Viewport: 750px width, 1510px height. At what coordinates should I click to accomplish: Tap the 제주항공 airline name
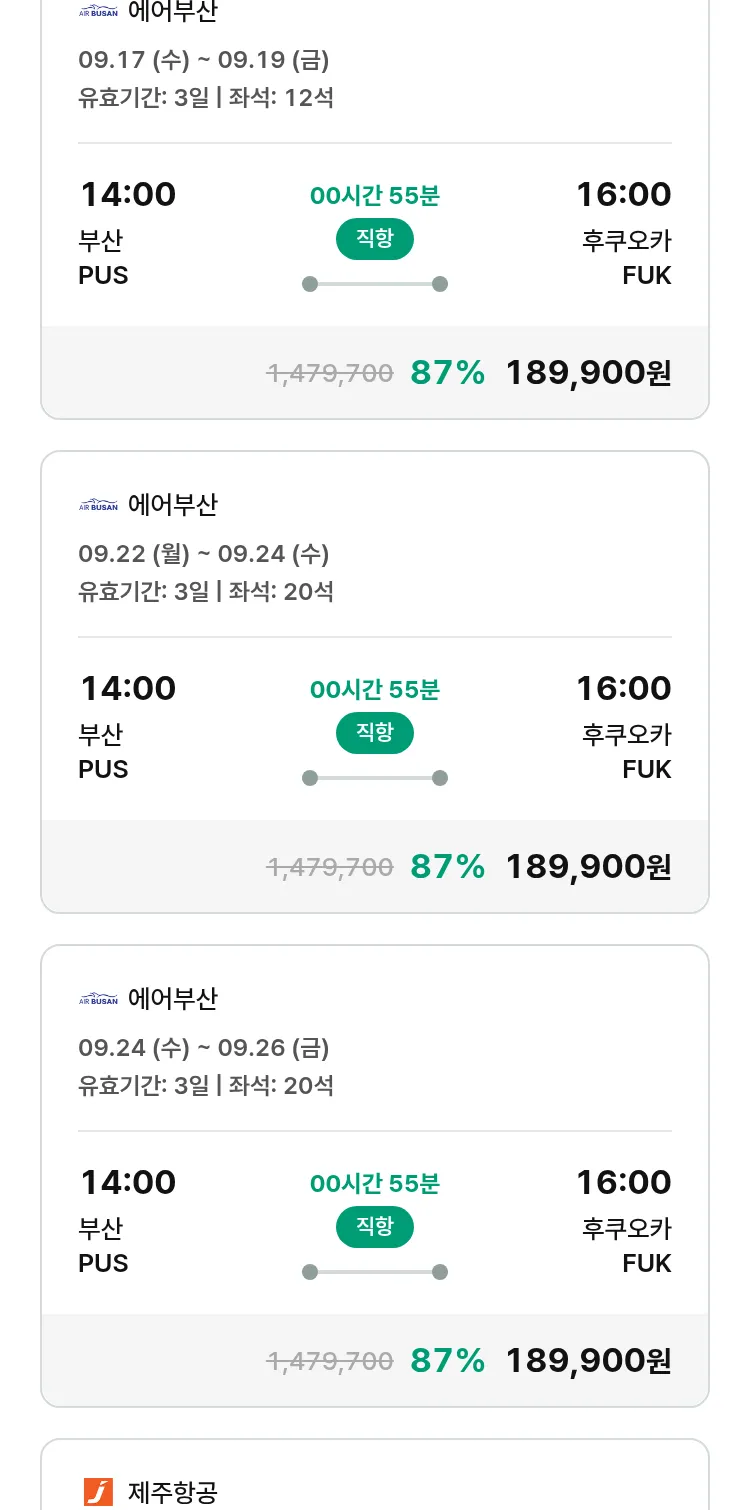[173, 1492]
